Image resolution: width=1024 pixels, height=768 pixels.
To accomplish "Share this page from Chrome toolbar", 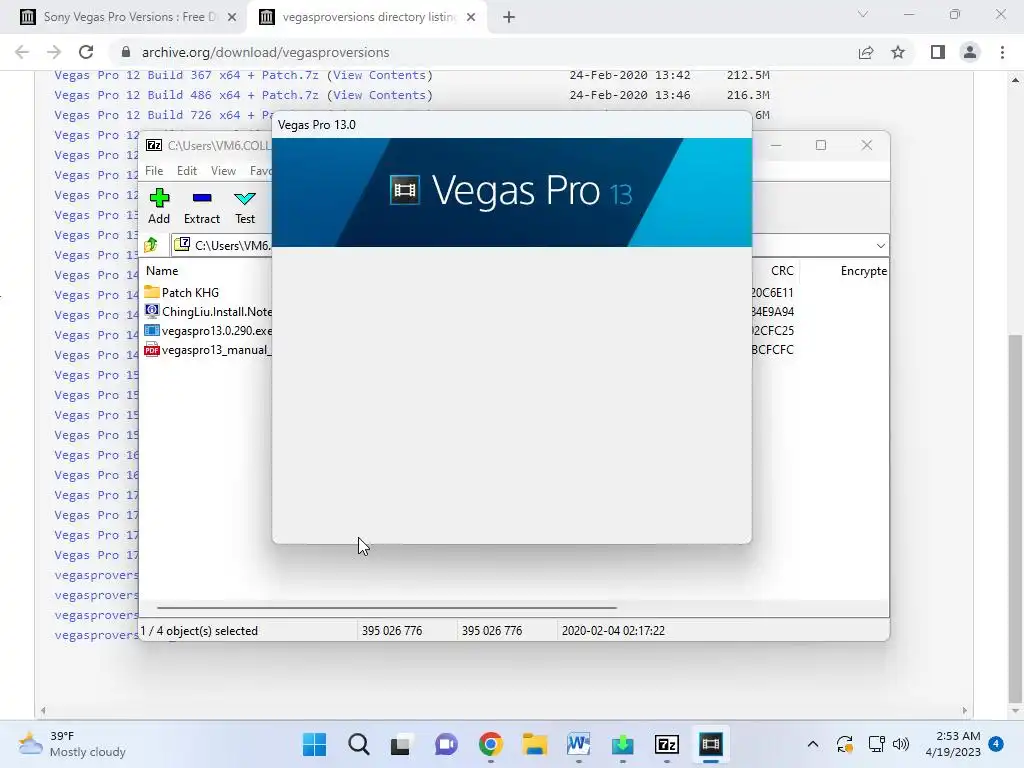I will (866, 52).
